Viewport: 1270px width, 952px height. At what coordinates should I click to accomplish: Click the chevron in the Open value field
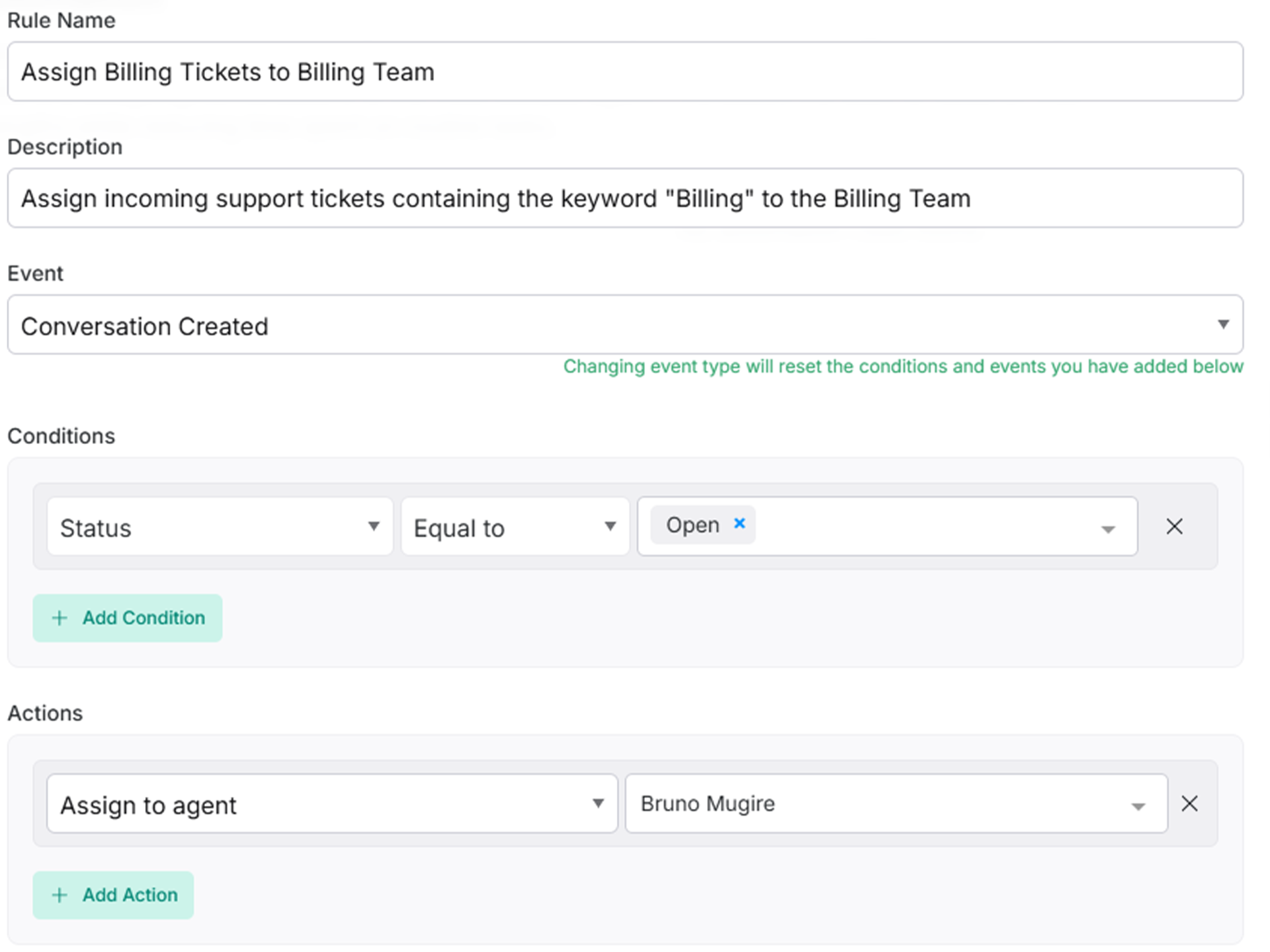(x=1107, y=529)
